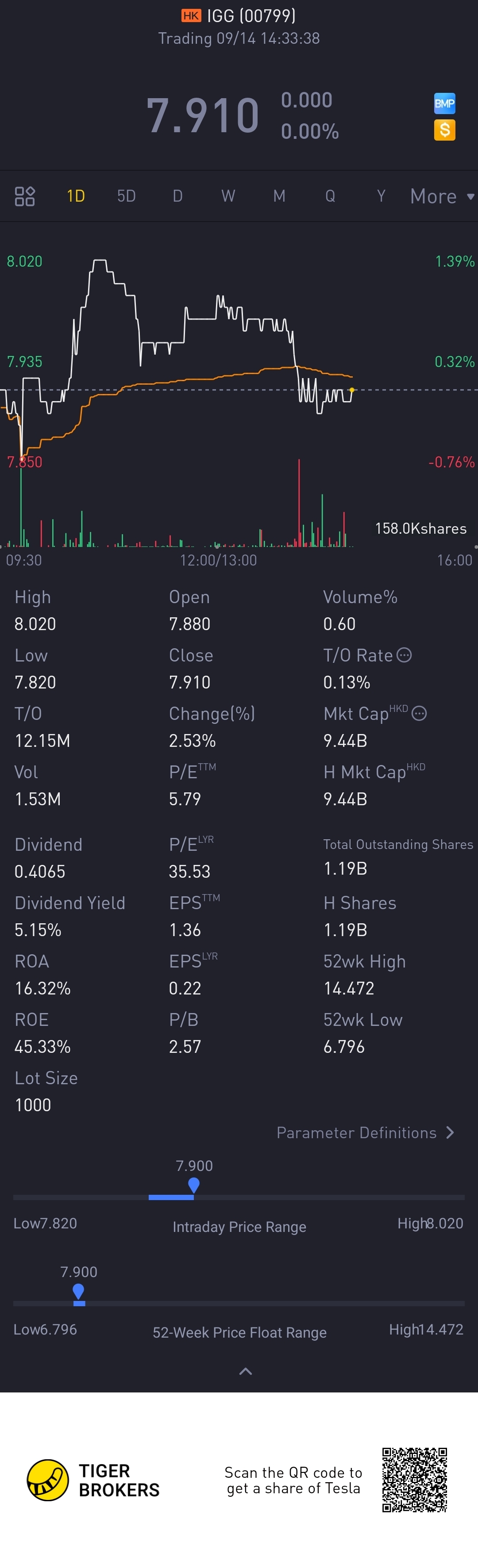Screen dimensions: 478x1568
Task: Open the Parameter Definitions link
Action: tap(356, 1132)
